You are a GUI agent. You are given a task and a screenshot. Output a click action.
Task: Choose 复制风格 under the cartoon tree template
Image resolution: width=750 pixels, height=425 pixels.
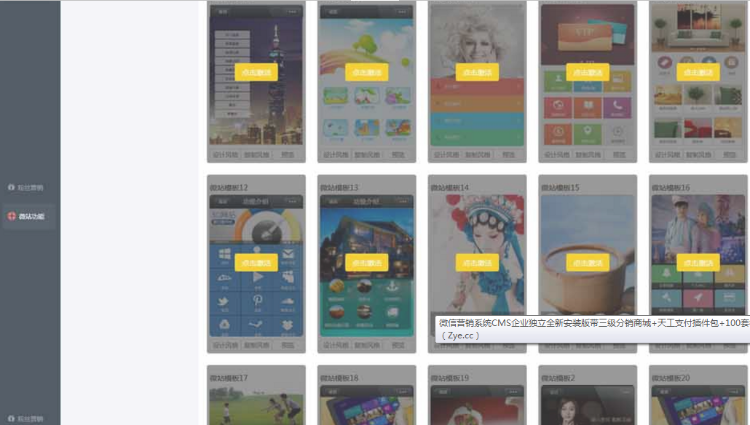(x=367, y=154)
